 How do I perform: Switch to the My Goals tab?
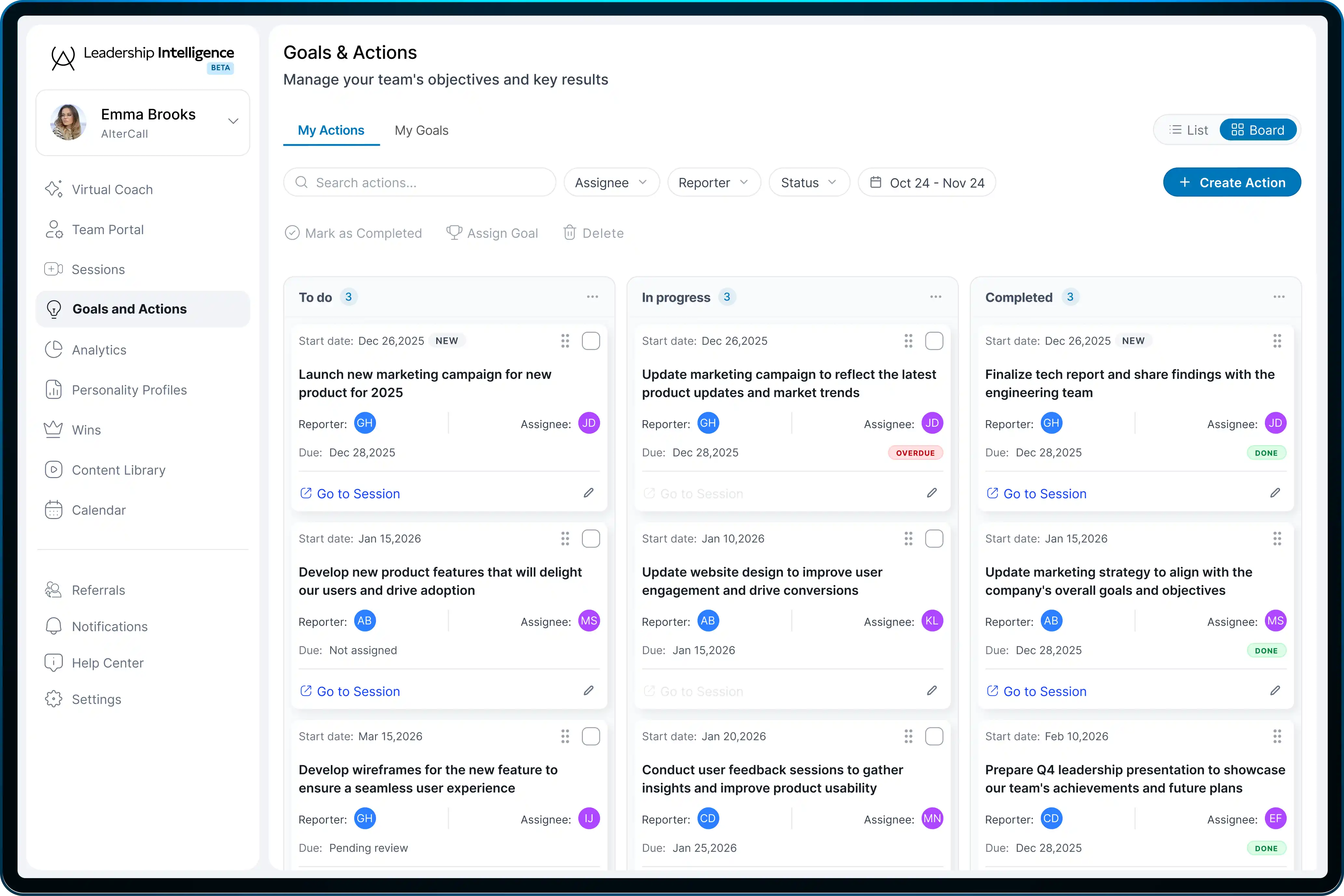pyautogui.click(x=421, y=130)
